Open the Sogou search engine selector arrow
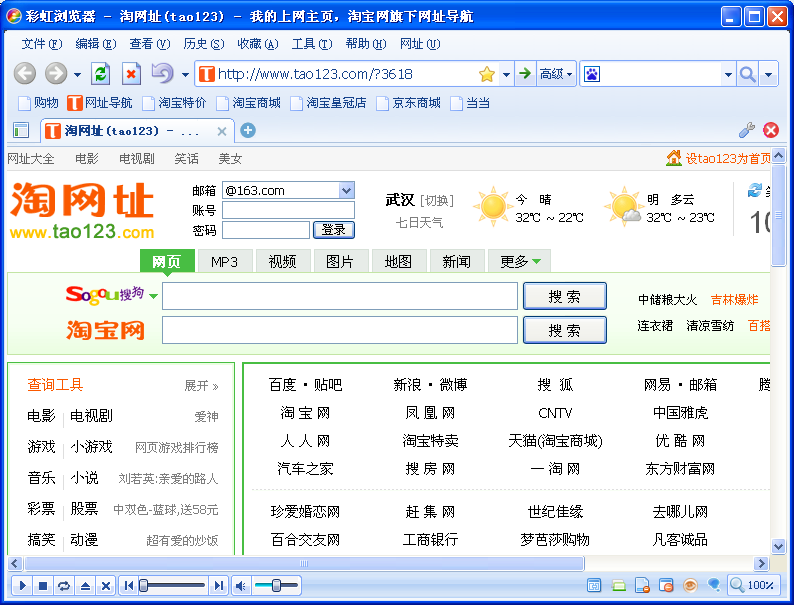The image size is (794, 605). coord(153,296)
